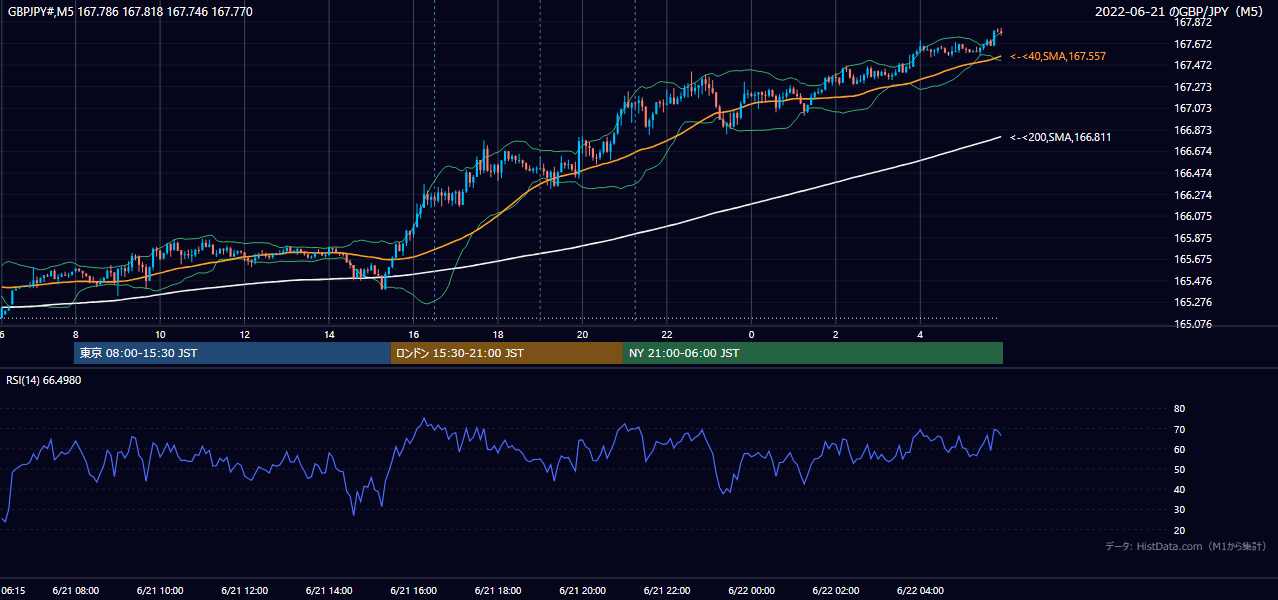This screenshot has width=1278, height=600.
Task: Click price axis value 166.075
Action: click(x=1192, y=216)
